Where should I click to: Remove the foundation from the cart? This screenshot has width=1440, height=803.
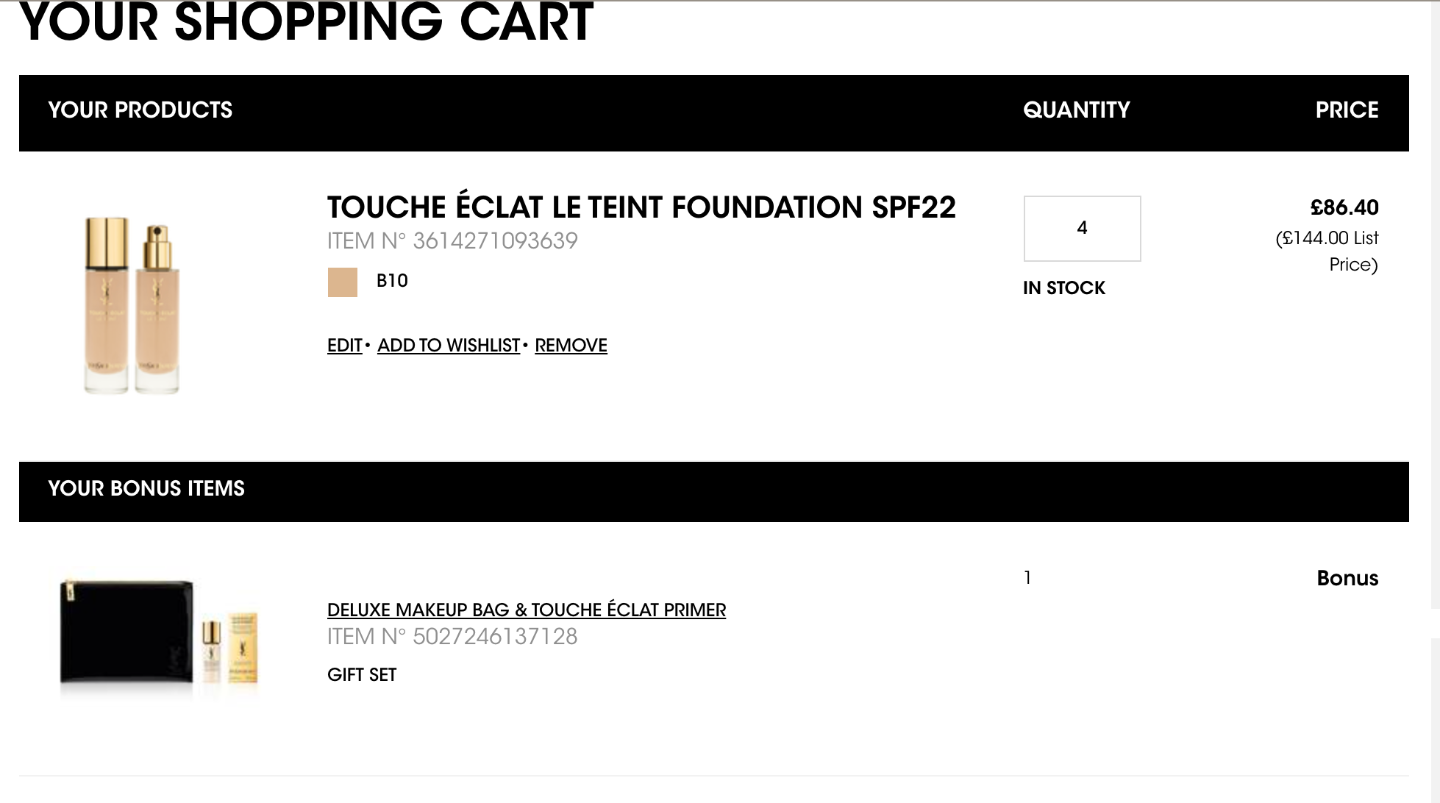[x=571, y=345]
